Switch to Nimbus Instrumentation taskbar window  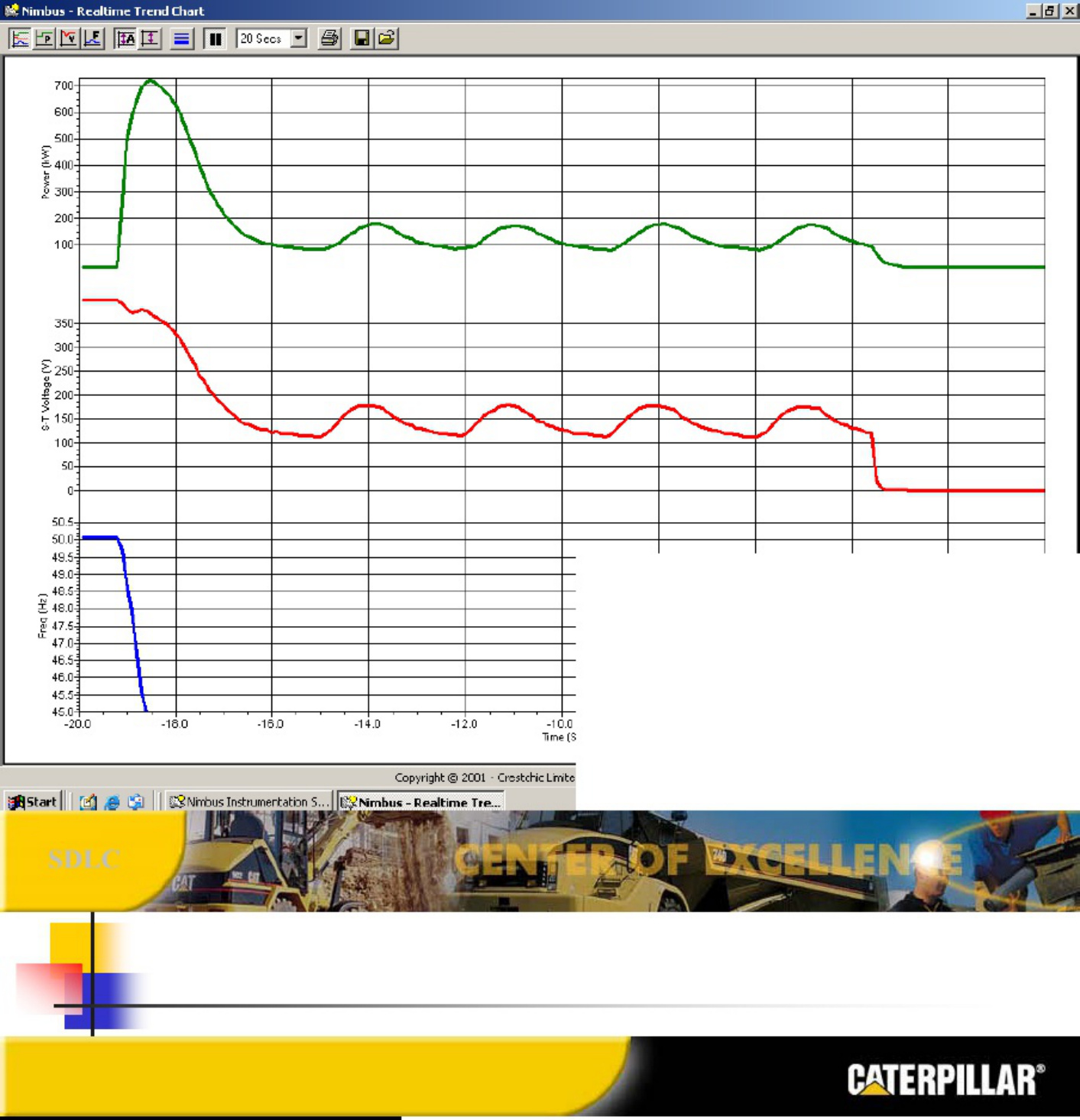point(249,801)
